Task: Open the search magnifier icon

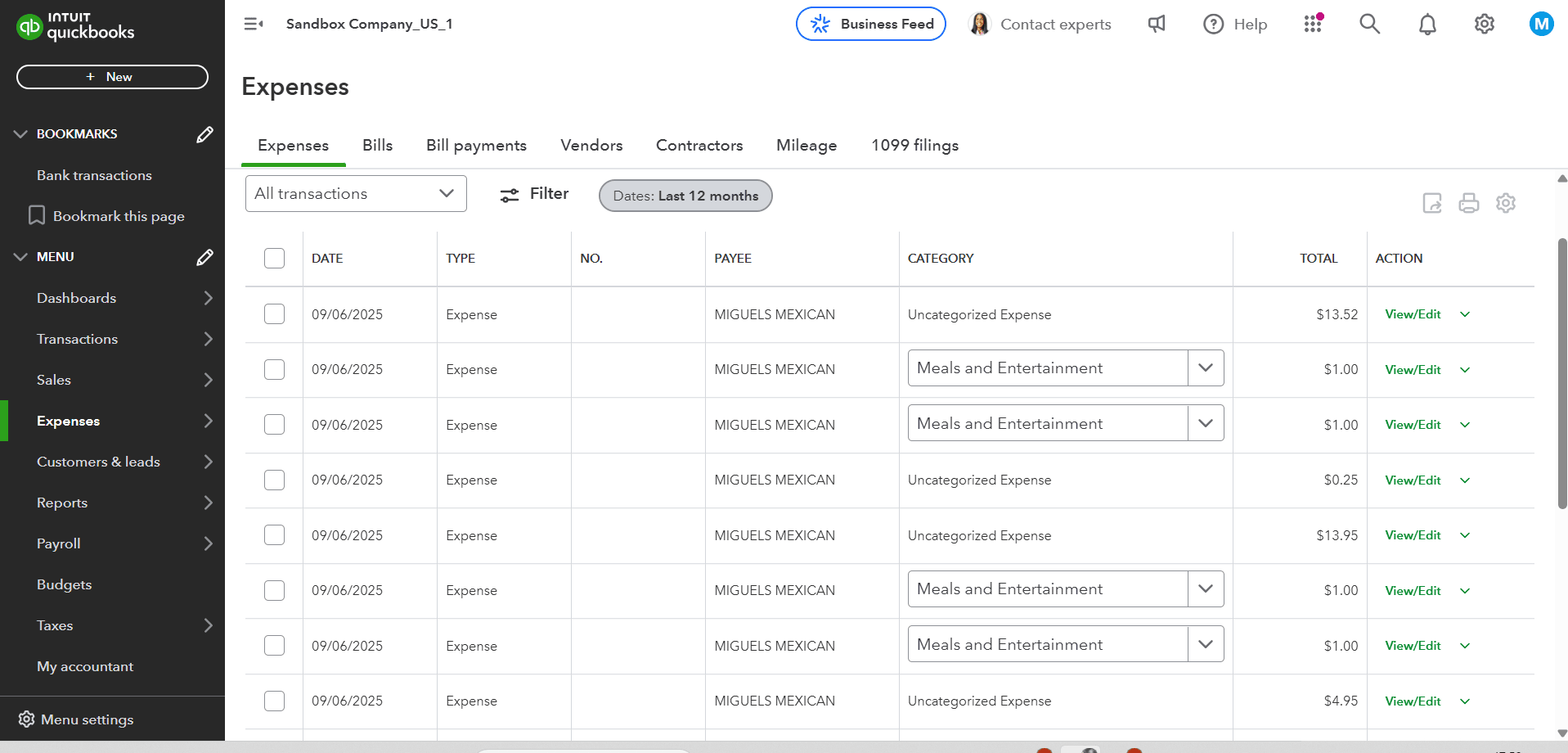Action: pos(1370,24)
